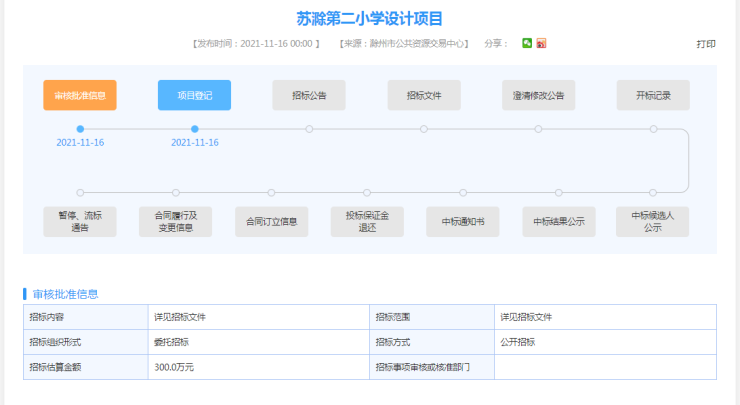740x405 pixels.
Task: Click timeline dot under 审核批准信息
Action: (80, 129)
